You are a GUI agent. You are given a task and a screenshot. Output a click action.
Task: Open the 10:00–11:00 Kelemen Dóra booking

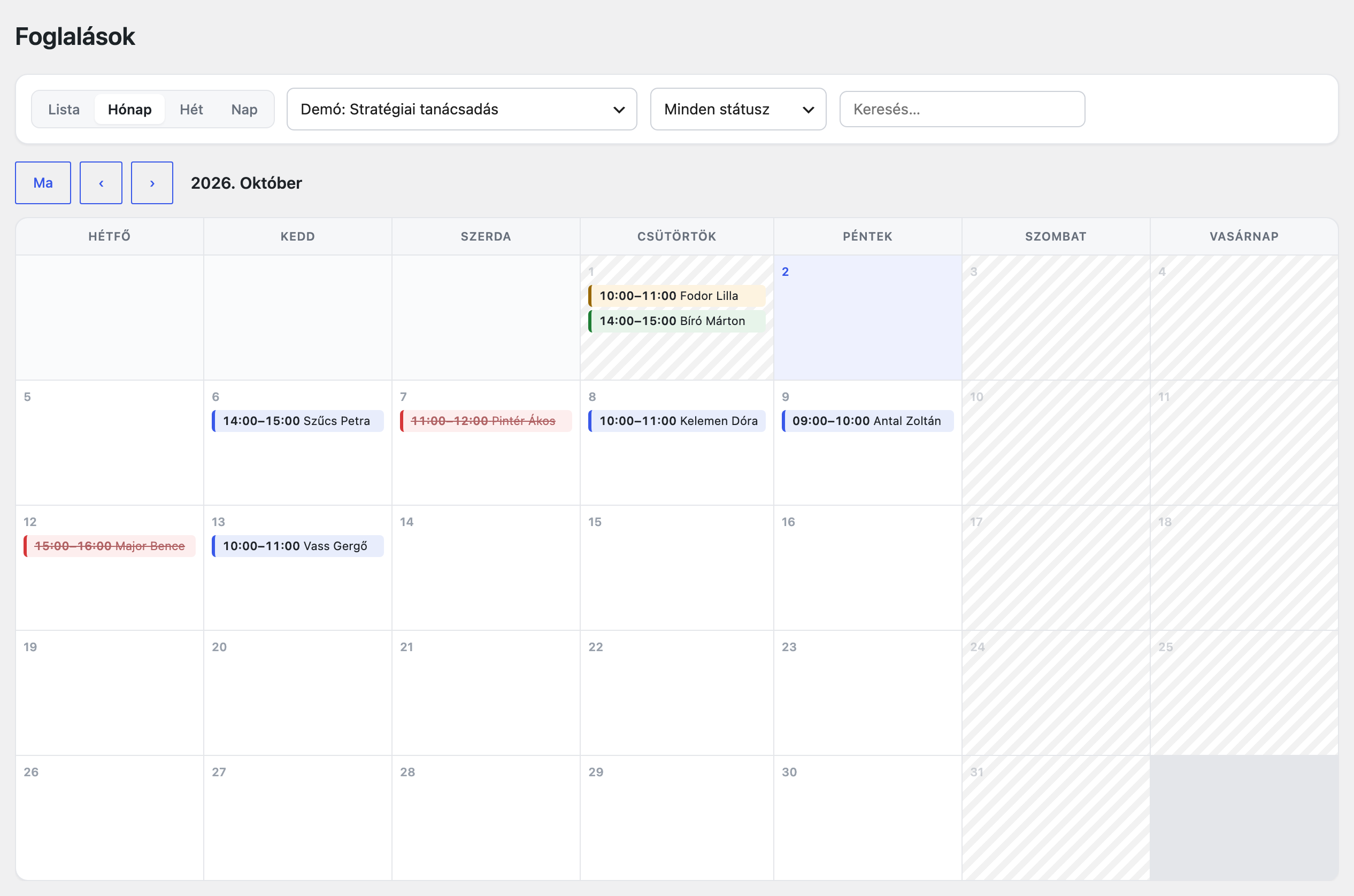coord(676,421)
